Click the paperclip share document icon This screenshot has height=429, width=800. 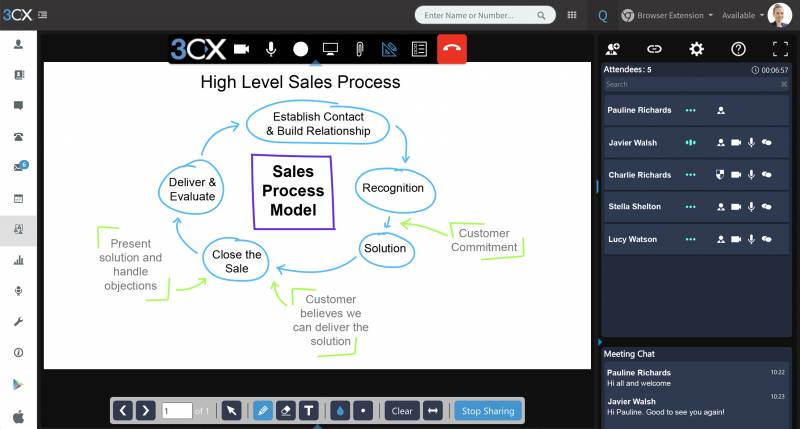(x=358, y=48)
